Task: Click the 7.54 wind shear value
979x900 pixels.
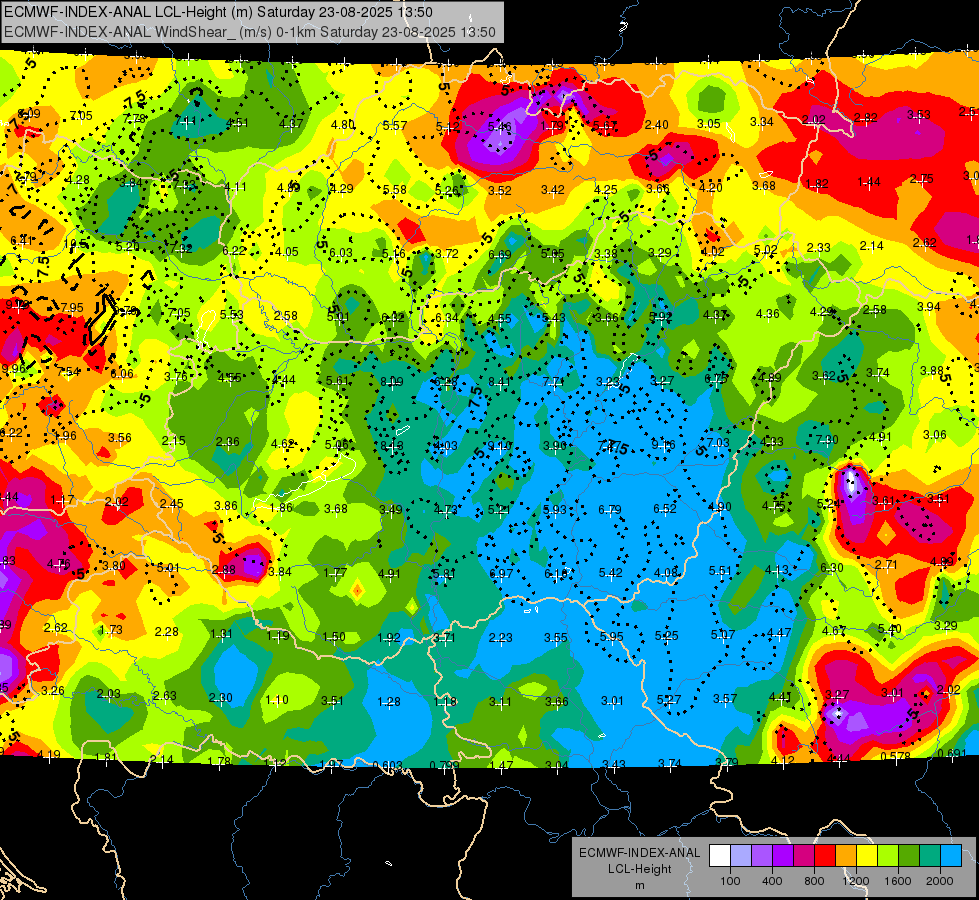Action: (x=69, y=372)
